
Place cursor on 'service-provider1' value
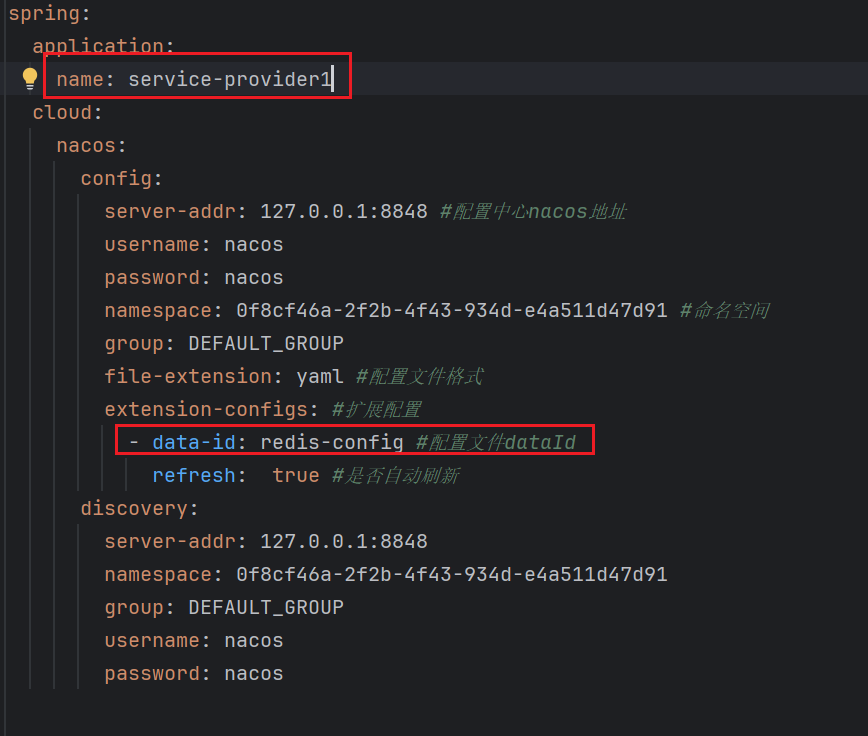[230, 79]
